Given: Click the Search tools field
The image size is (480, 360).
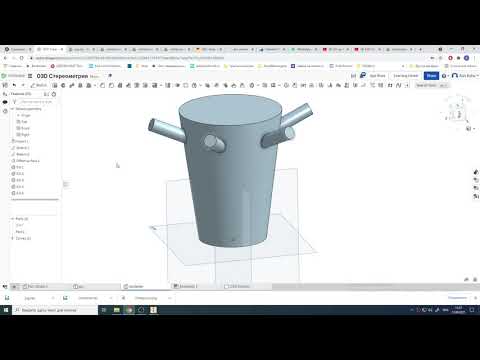Looking at the screenshot, I should click(x=432, y=85).
